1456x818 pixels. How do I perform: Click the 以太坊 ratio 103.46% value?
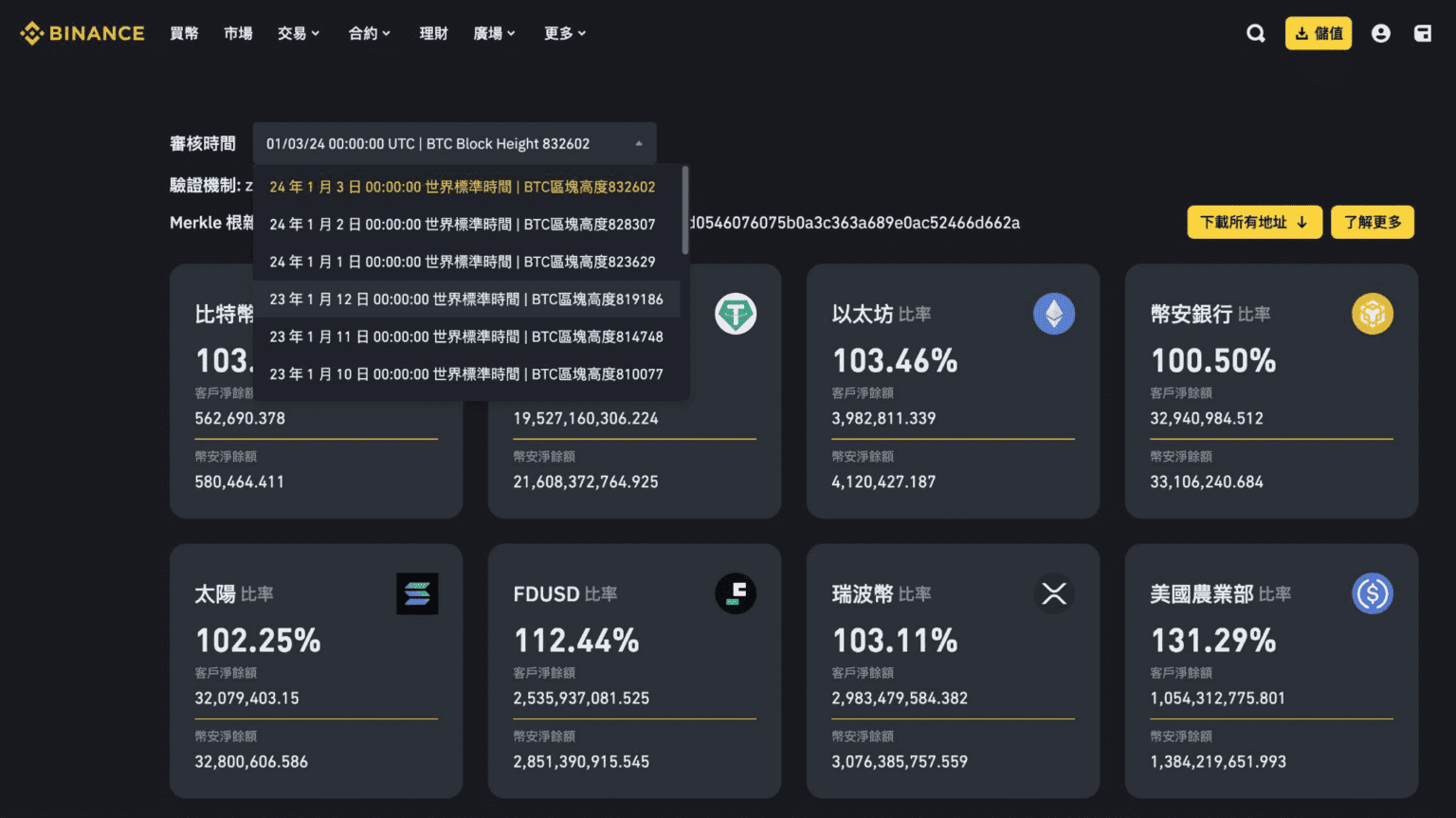pos(895,360)
